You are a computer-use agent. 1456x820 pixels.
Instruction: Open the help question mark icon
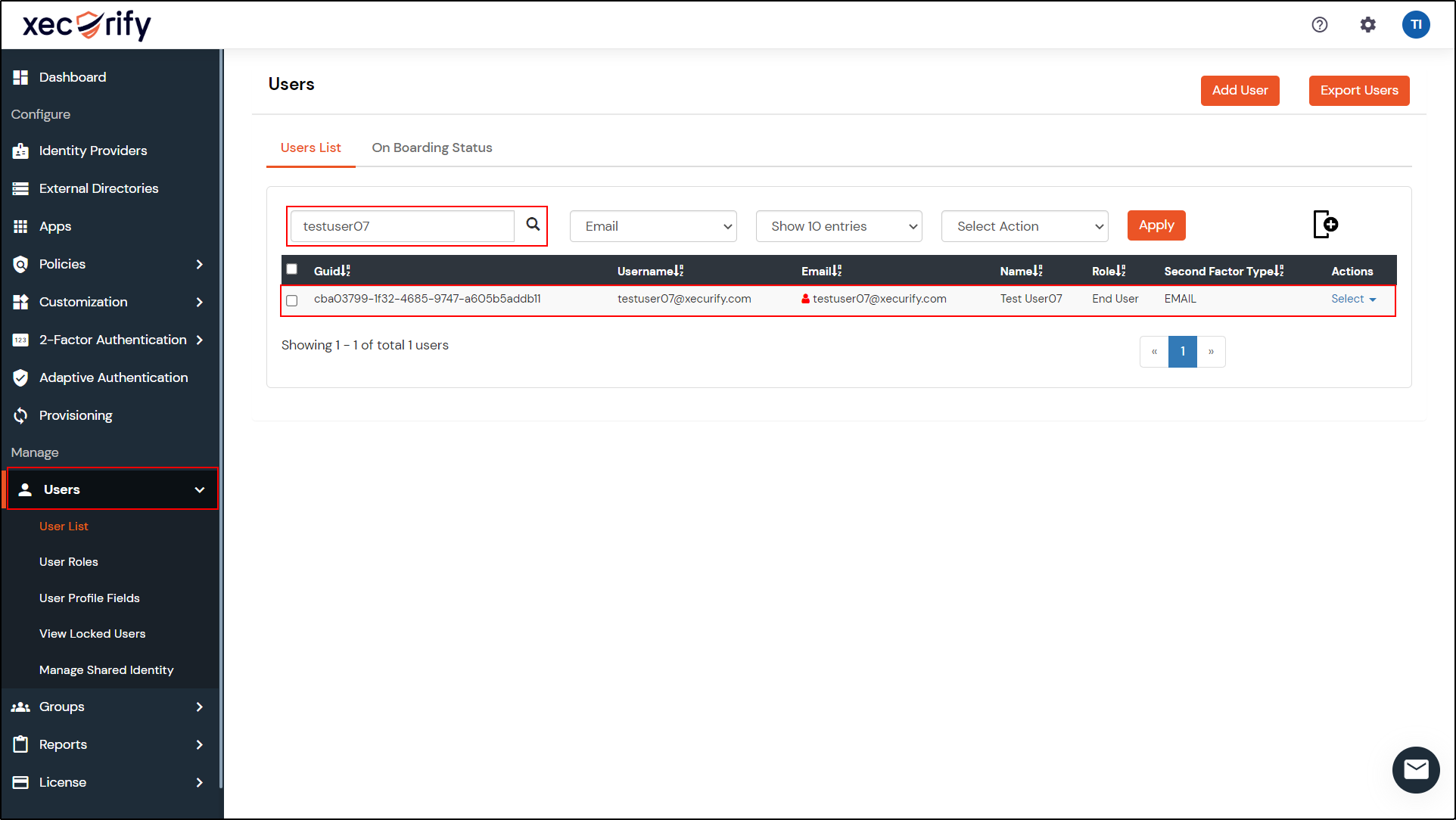[1320, 24]
